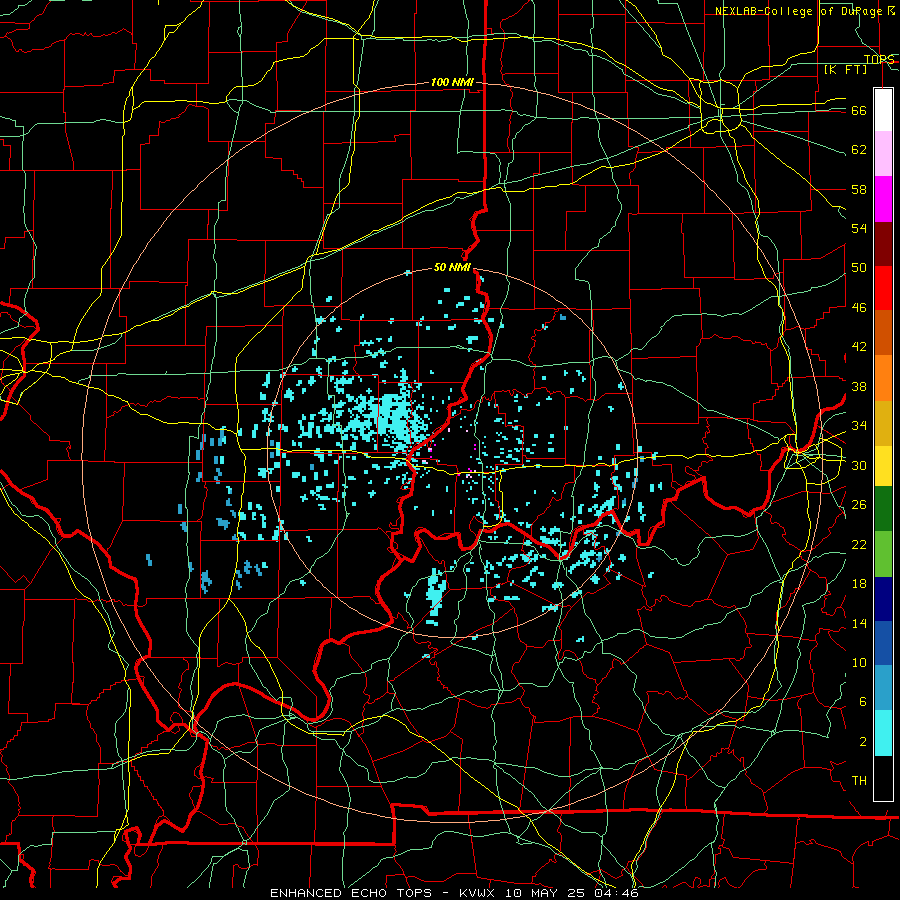Click the gold 34 kft legend swatch

click(x=883, y=423)
